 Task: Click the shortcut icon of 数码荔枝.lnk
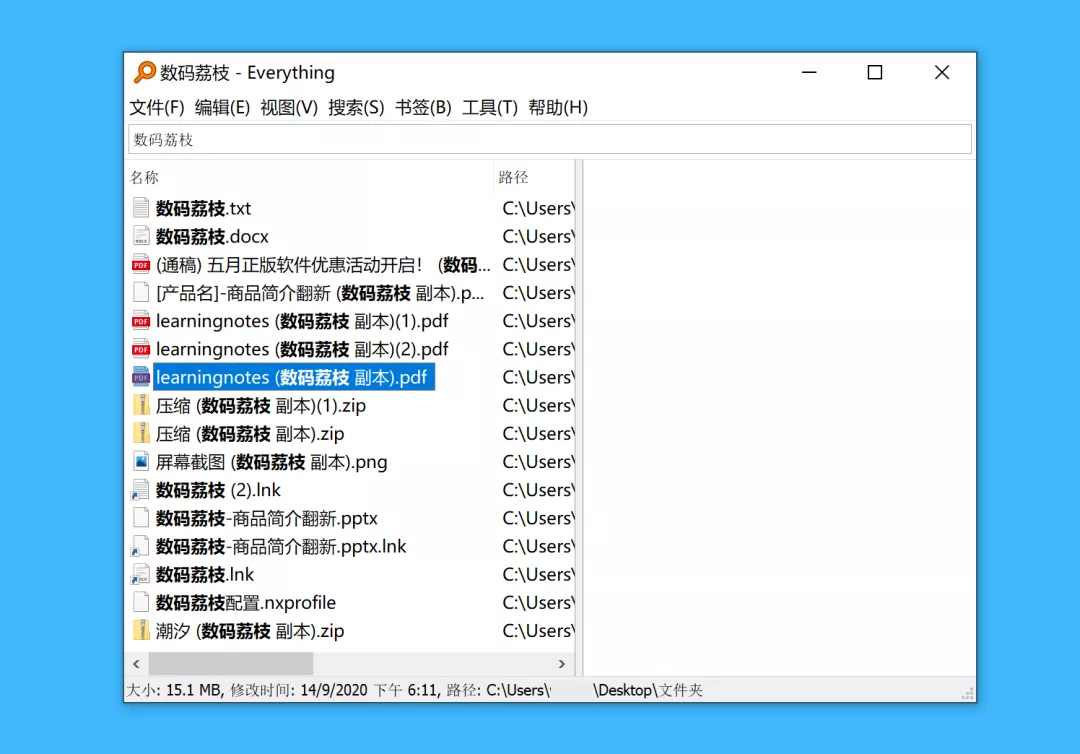140,574
